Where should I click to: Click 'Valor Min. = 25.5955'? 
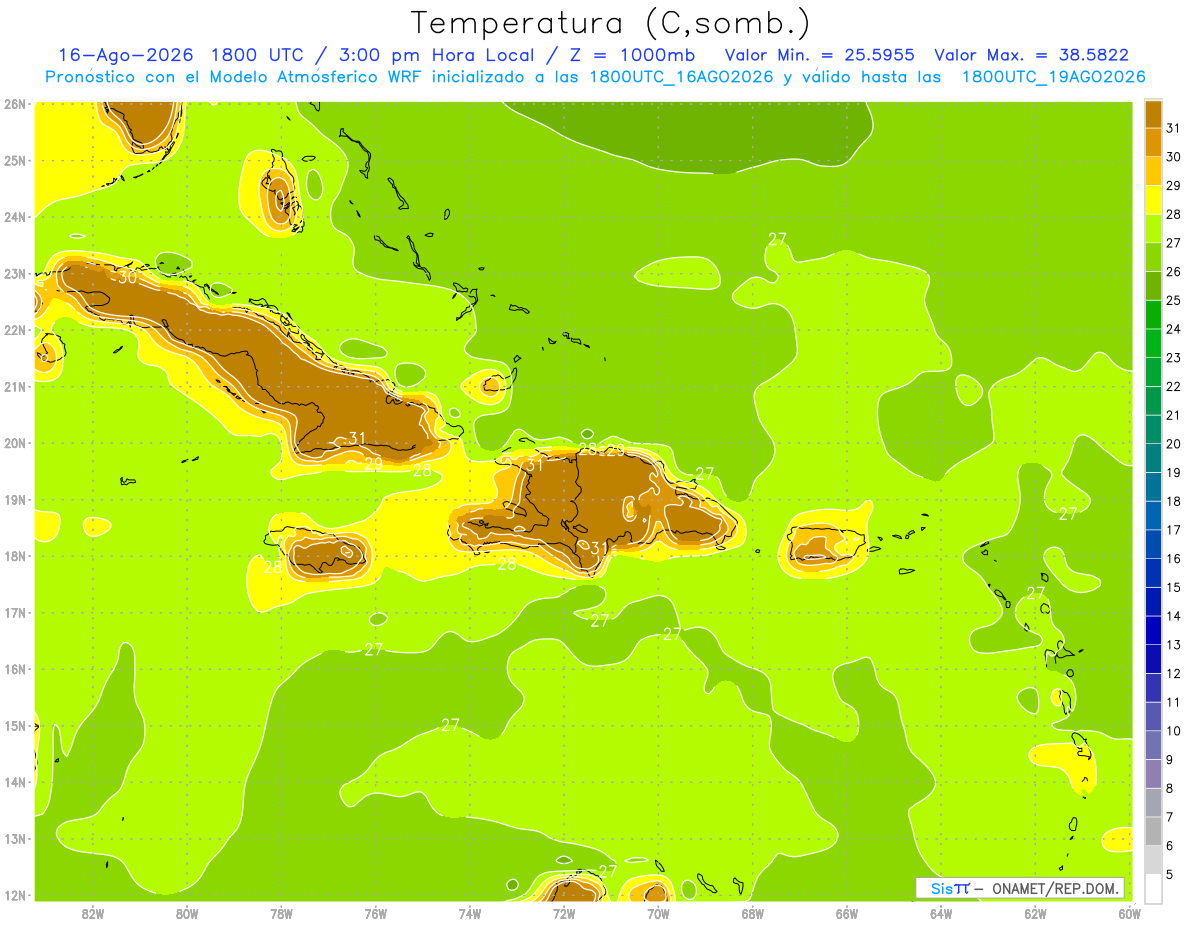(x=819, y=55)
